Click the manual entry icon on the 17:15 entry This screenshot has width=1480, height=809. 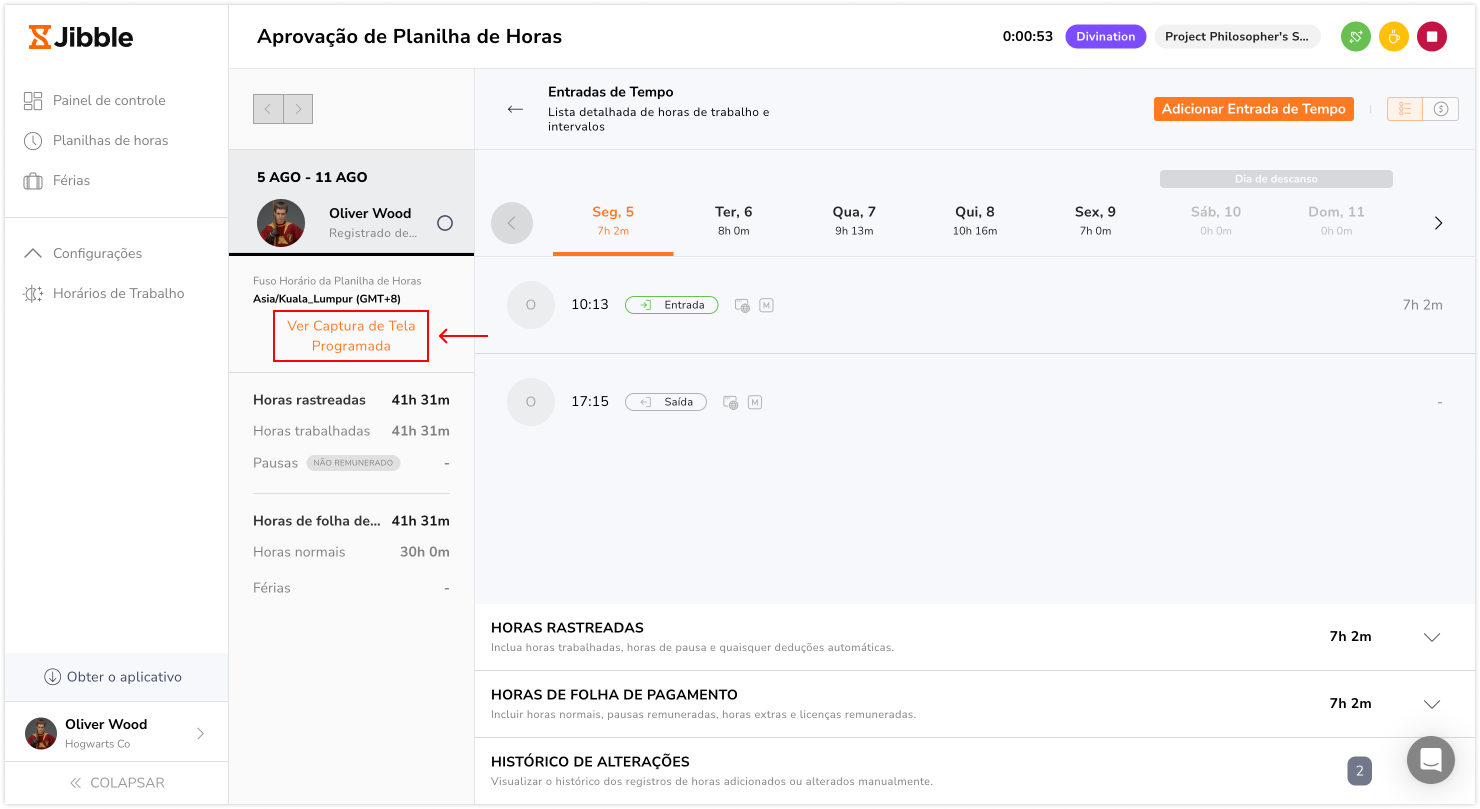755,402
